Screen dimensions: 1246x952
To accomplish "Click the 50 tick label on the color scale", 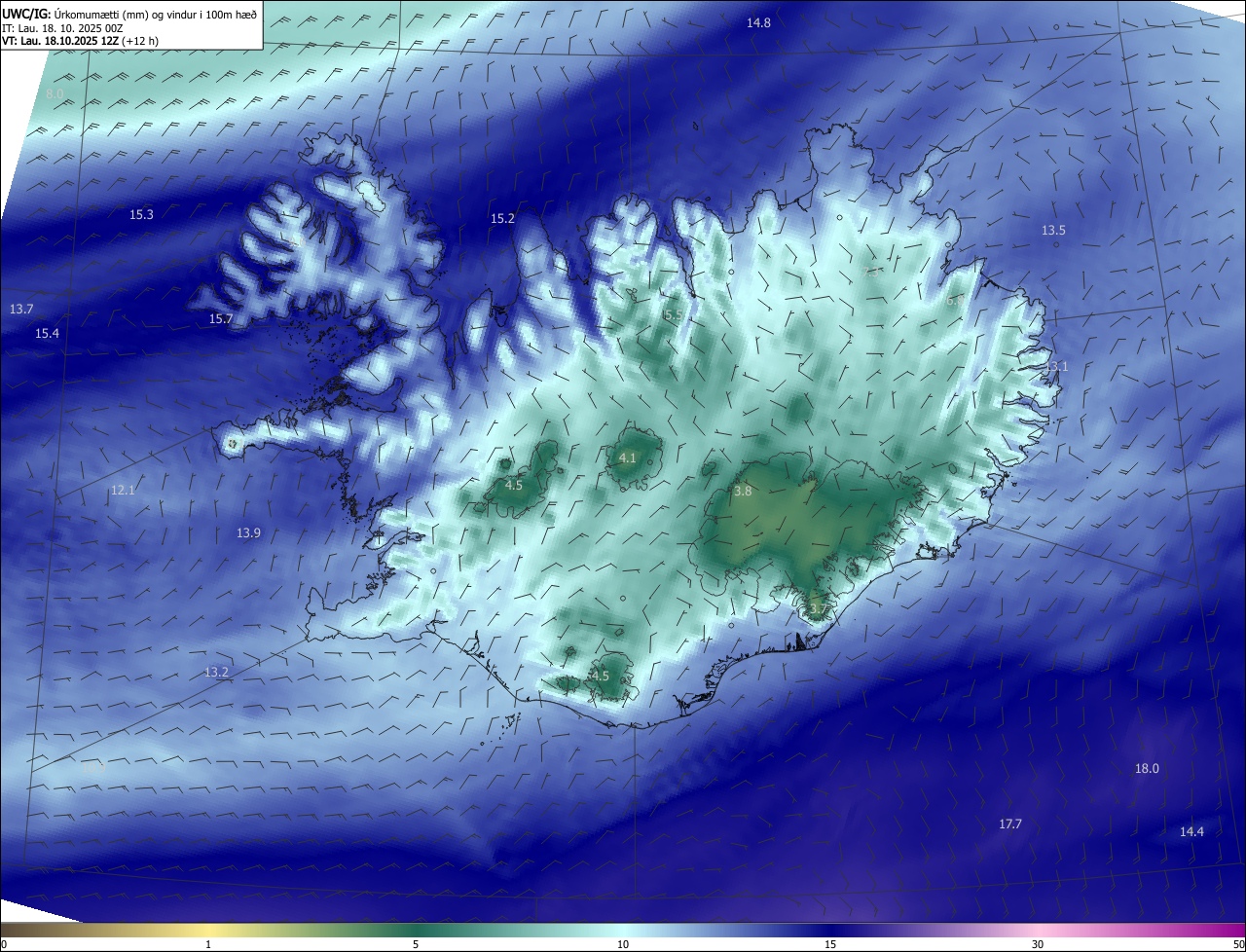I will (x=1238, y=945).
